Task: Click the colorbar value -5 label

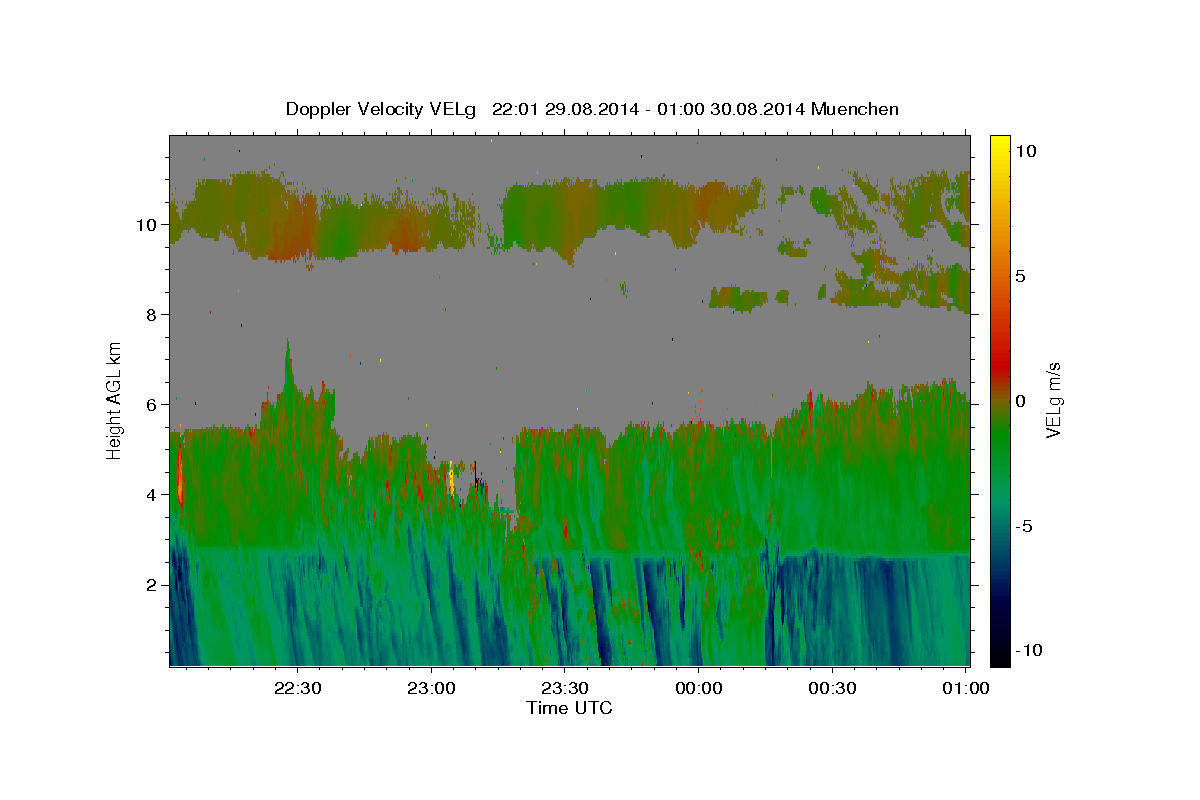Action: [x=1024, y=526]
